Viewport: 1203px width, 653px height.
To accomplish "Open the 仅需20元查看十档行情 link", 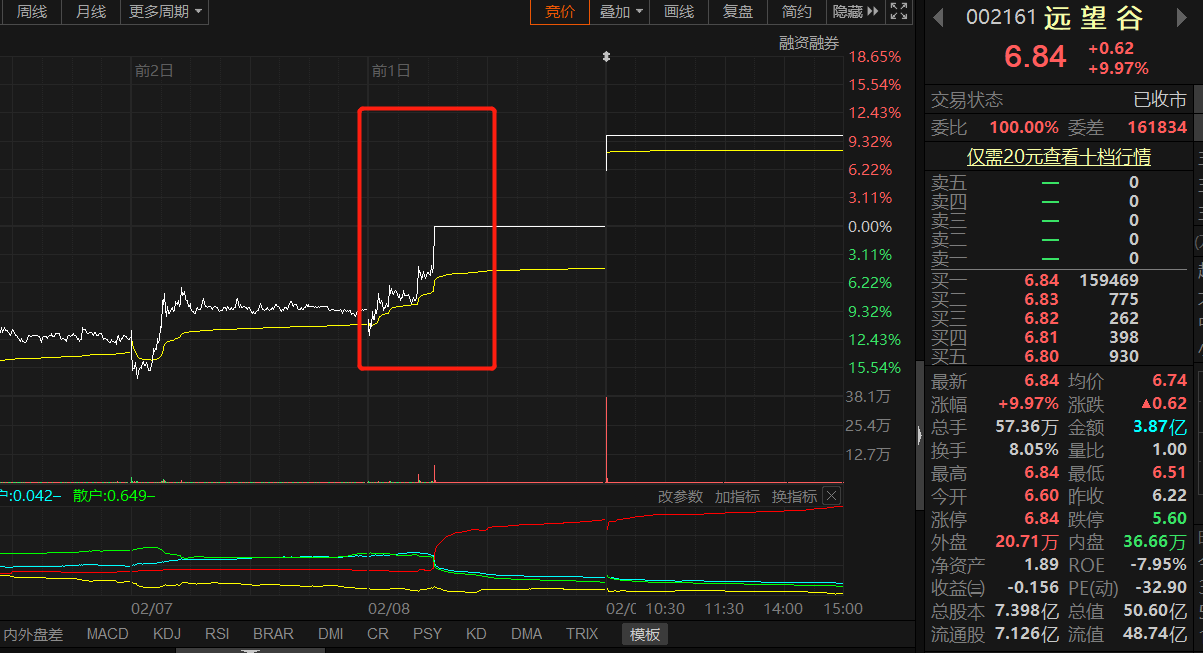I will (x=1058, y=157).
